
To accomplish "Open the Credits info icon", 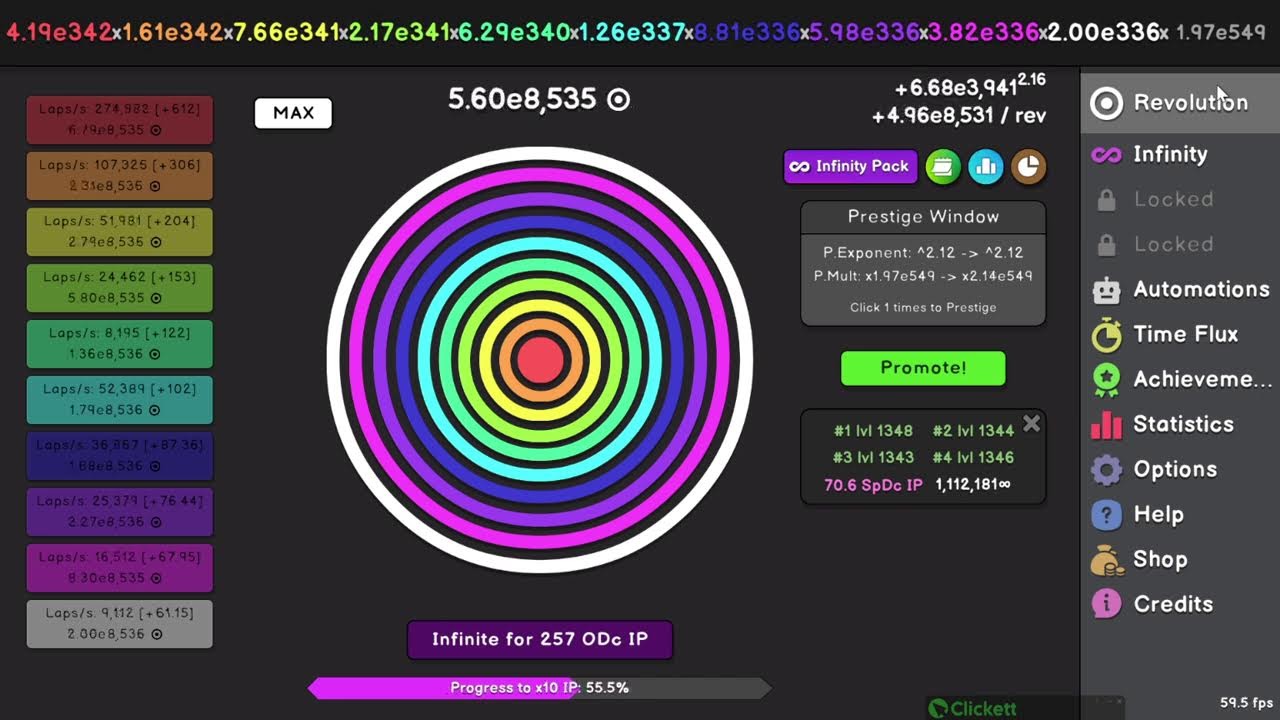I will [x=1106, y=604].
